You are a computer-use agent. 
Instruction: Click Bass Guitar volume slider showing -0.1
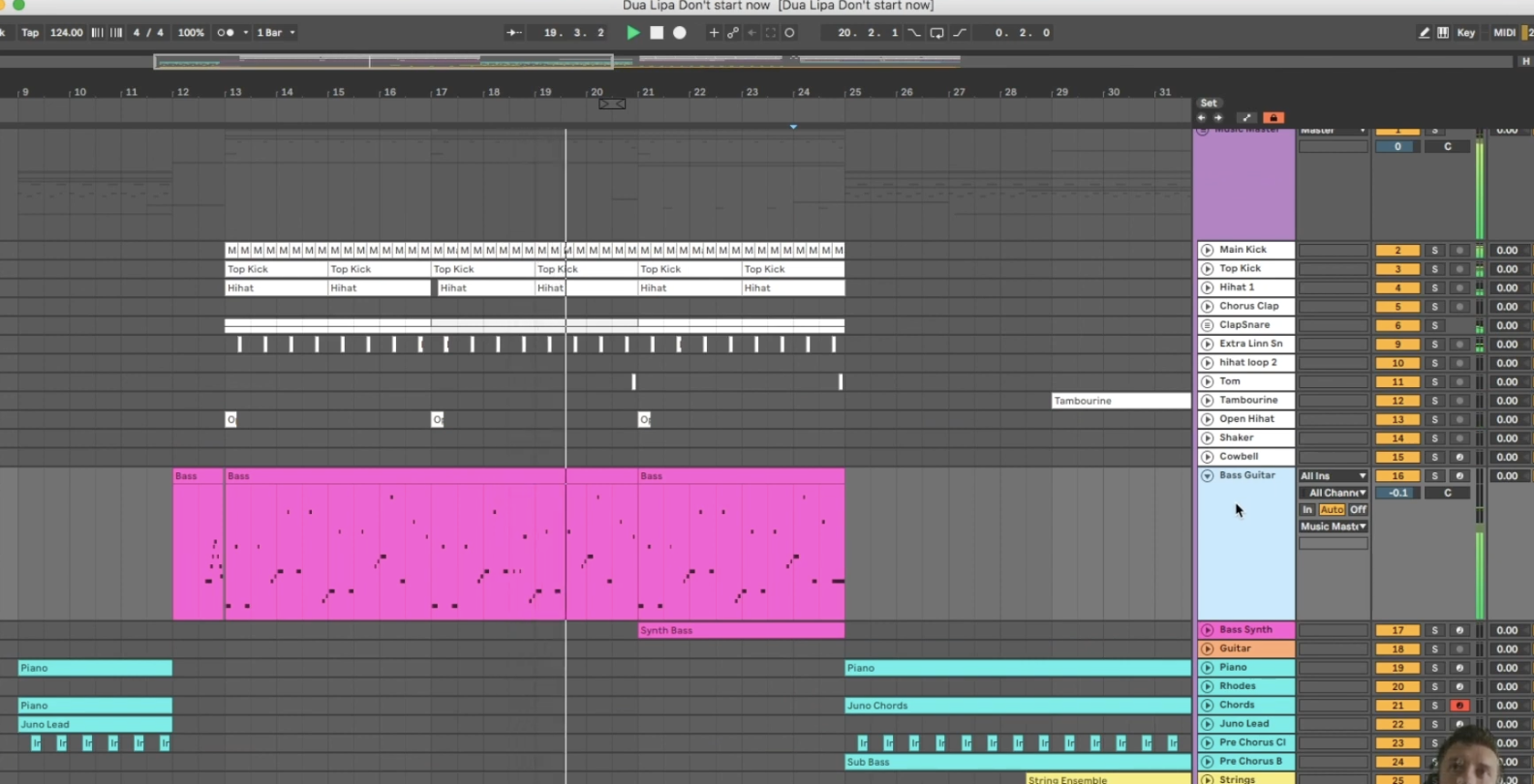pos(1397,493)
